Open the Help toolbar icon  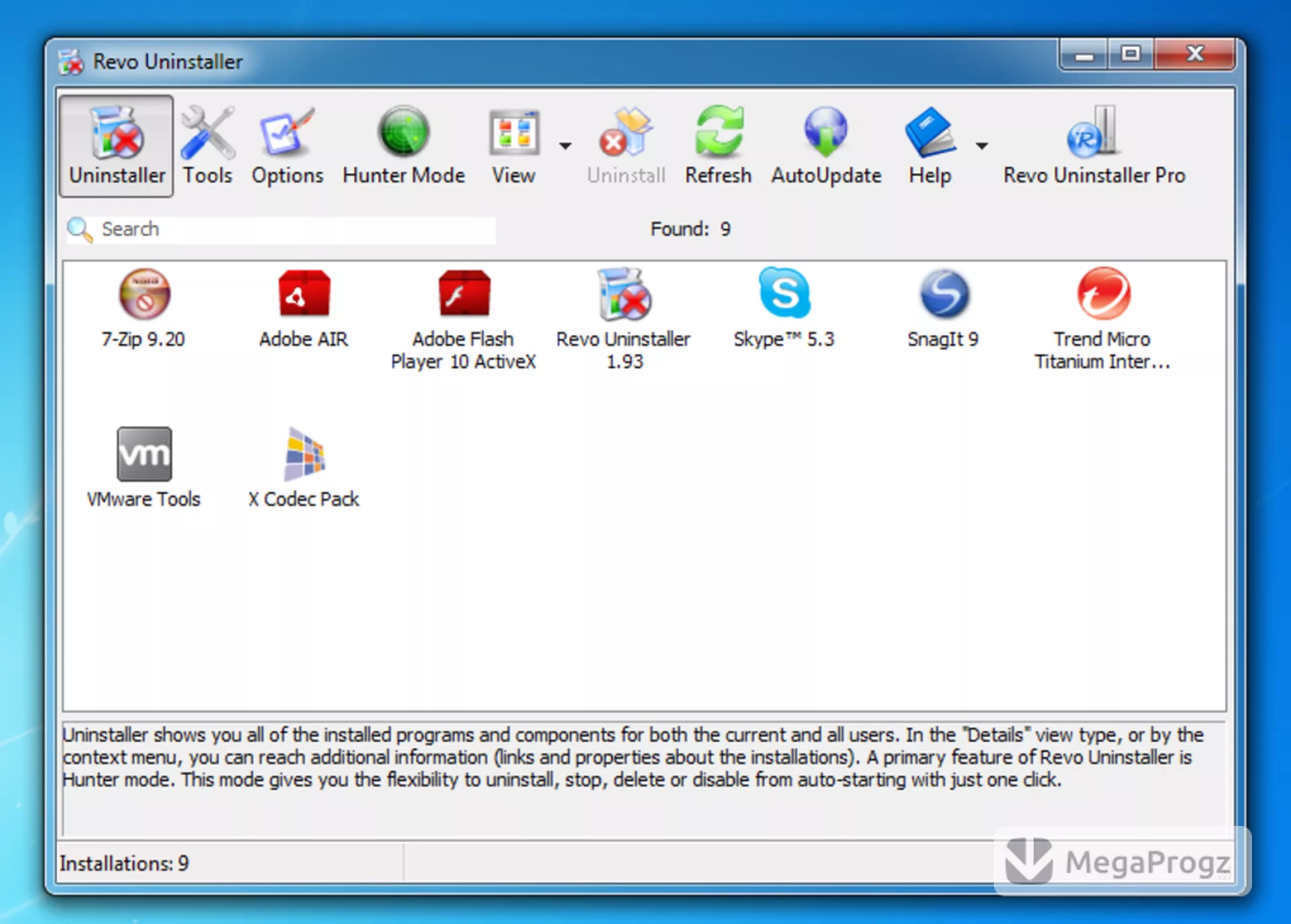[930, 146]
